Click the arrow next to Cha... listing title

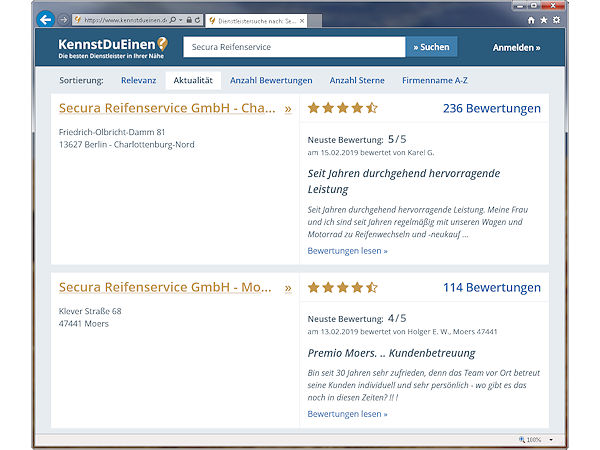pos(288,109)
